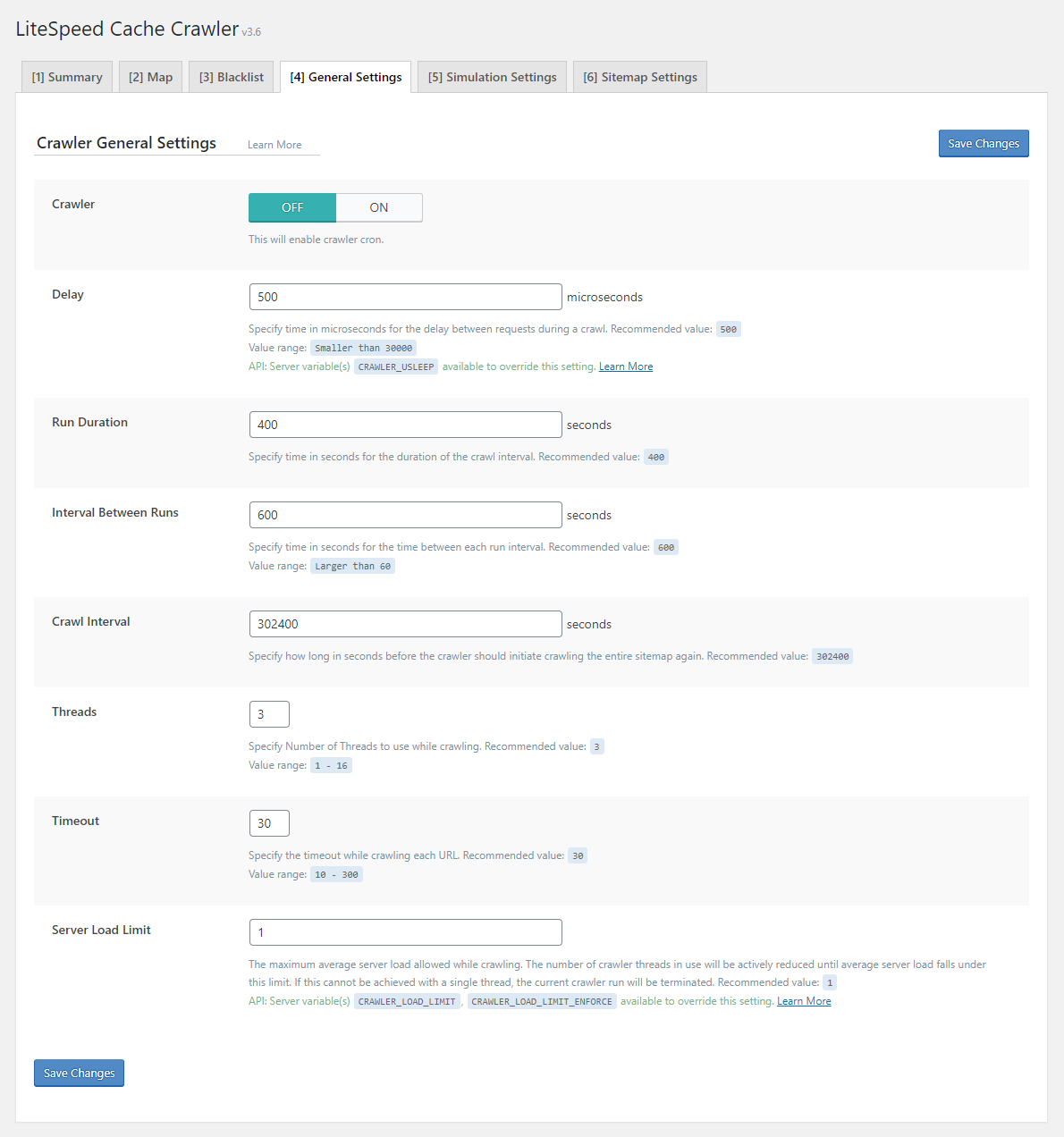Focus the Delay microseconds input field
Image resolution: width=1064 pixels, height=1137 pixels.
[x=406, y=297]
